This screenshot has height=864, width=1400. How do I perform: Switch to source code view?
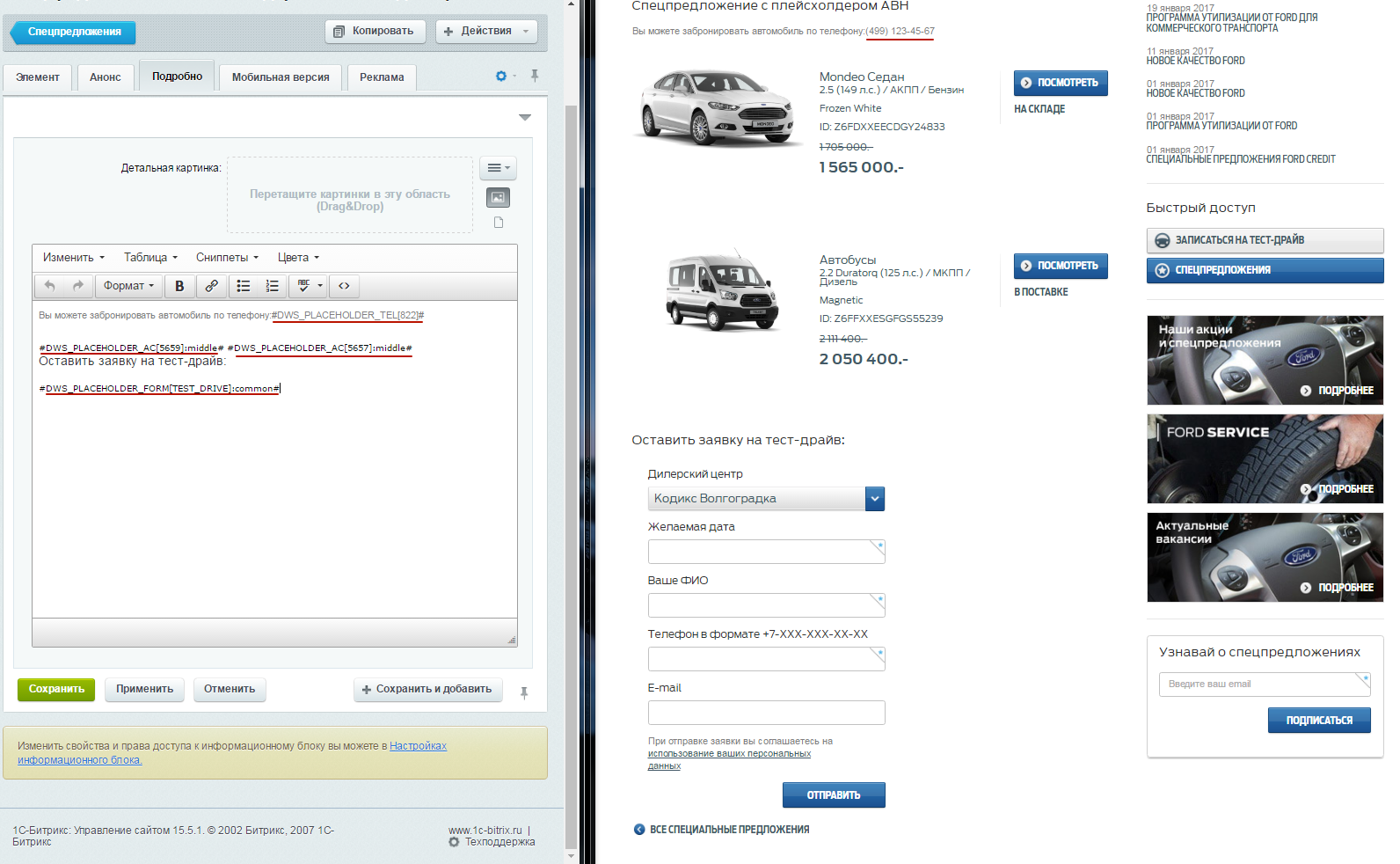point(344,286)
